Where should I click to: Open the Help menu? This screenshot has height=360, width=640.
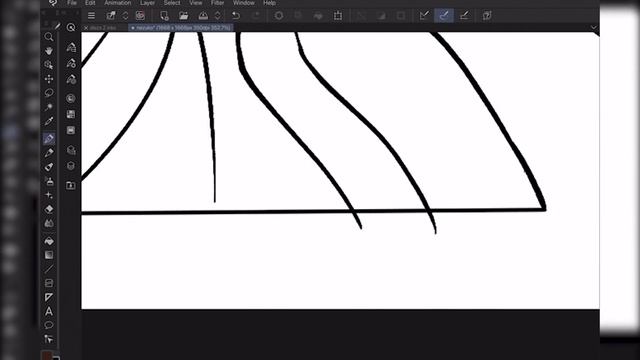pyautogui.click(x=269, y=3)
